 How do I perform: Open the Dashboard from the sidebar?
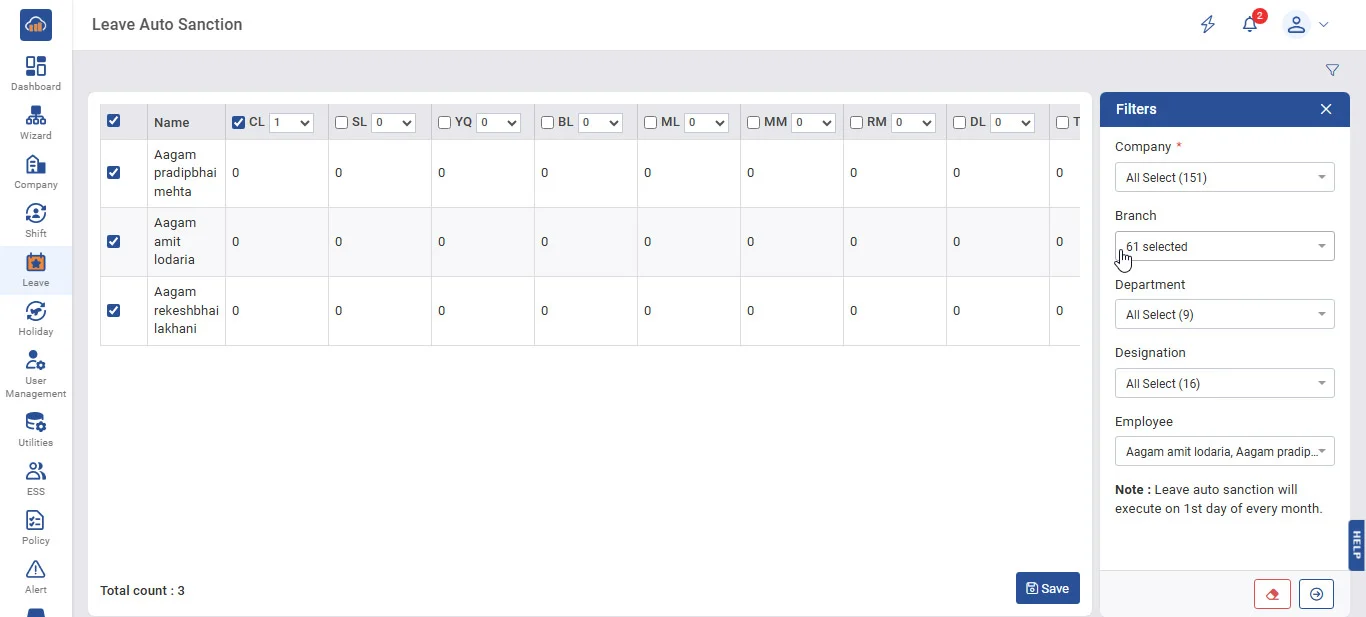click(36, 73)
